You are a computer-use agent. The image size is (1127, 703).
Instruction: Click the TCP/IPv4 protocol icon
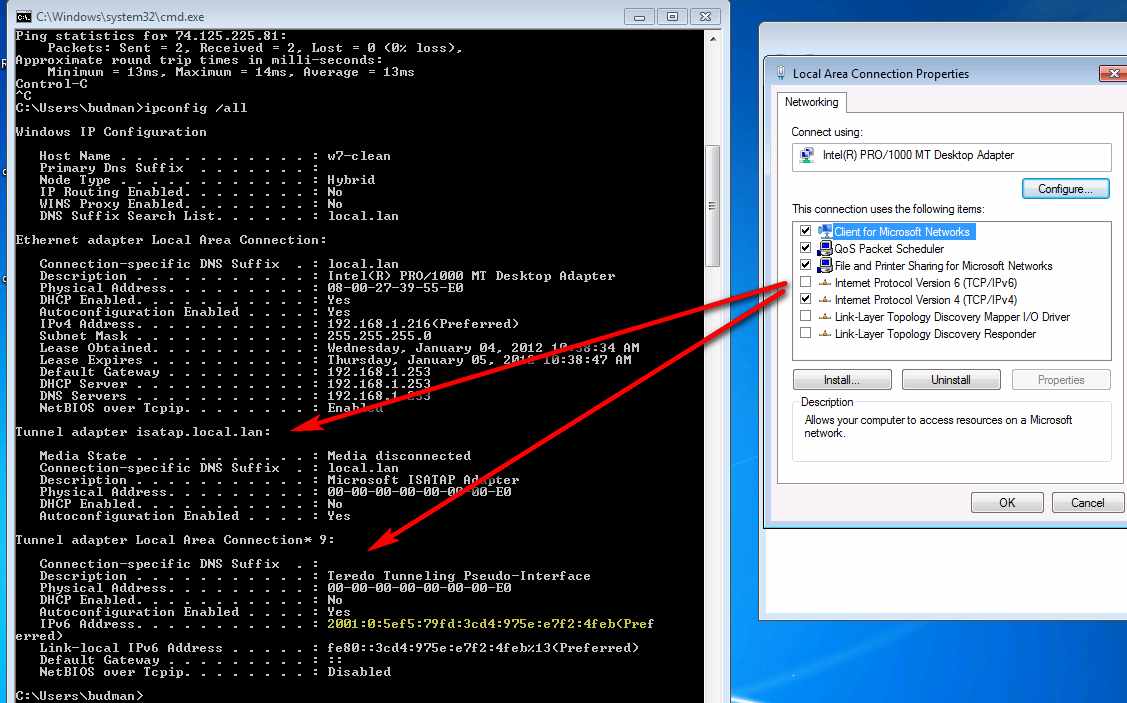824,300
